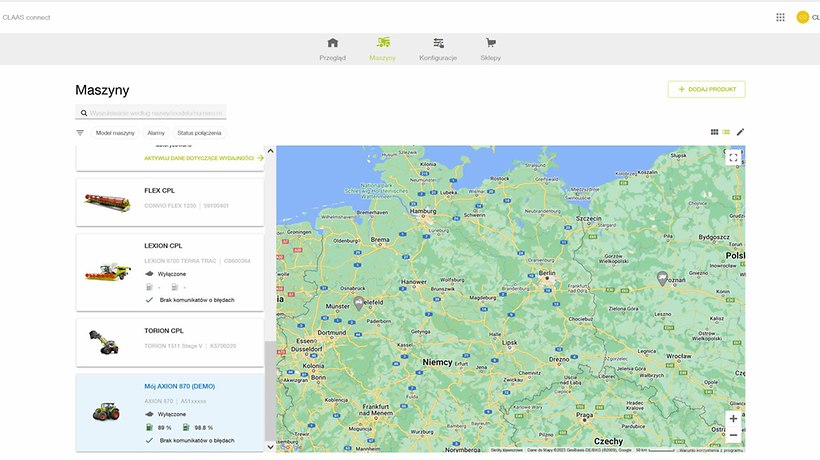
Task: Zoom in on the map
Action: (733, 419)
